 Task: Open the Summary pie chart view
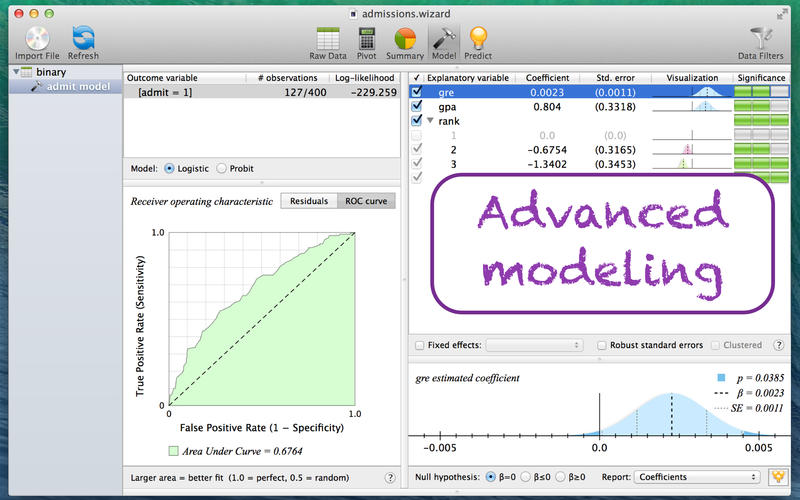[405, 38]
